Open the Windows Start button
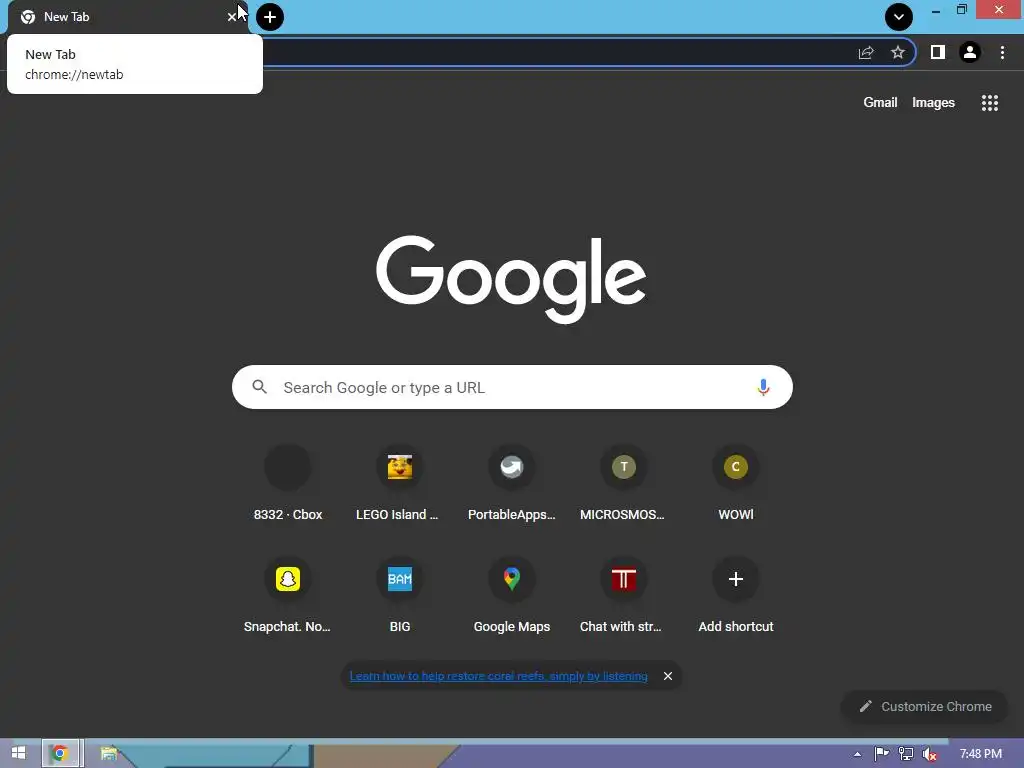Viewport: 1024px width, 768px height. pos(18,753)
